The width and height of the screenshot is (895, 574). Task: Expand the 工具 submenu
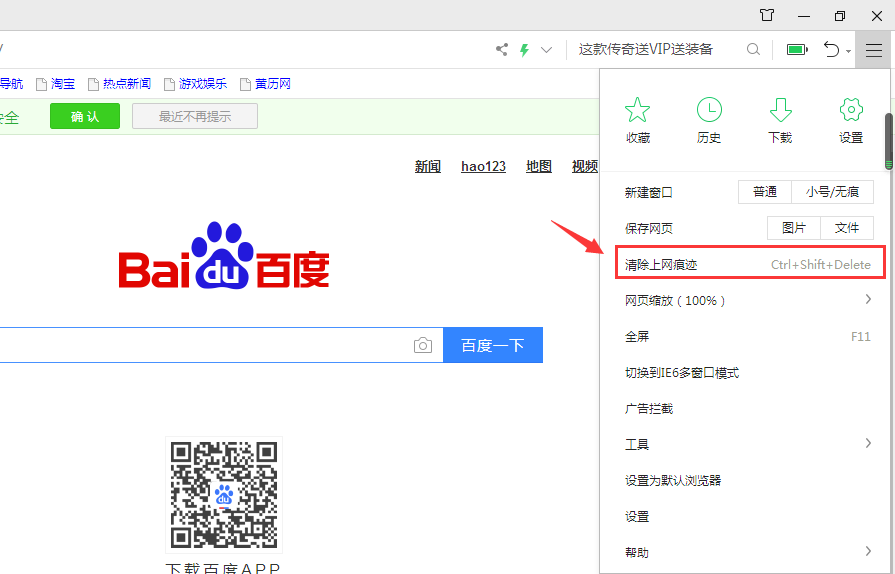coord(868,444)
